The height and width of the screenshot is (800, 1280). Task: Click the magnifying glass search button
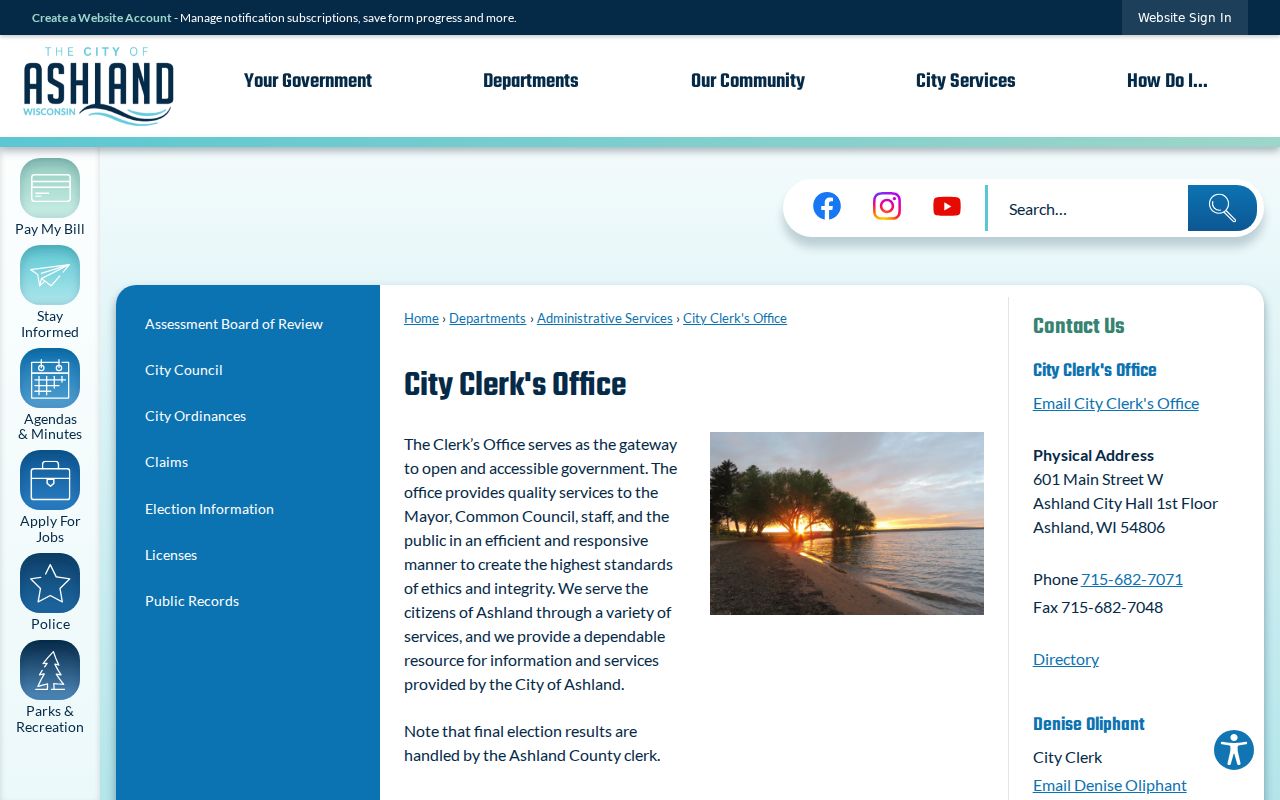click(x=1222, y=208)
